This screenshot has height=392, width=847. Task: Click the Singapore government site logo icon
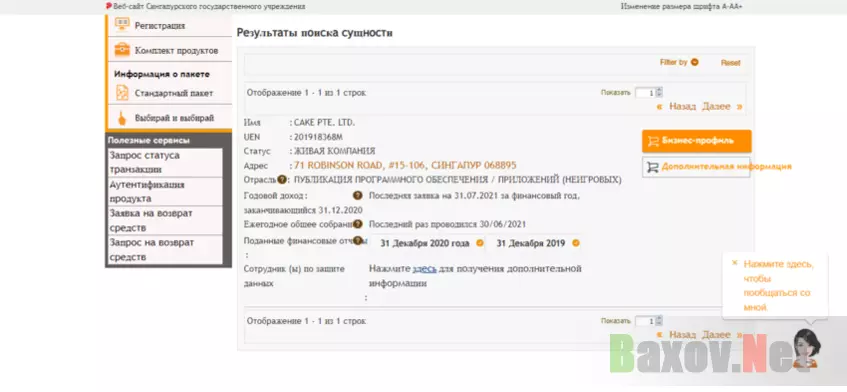point(109,6)
